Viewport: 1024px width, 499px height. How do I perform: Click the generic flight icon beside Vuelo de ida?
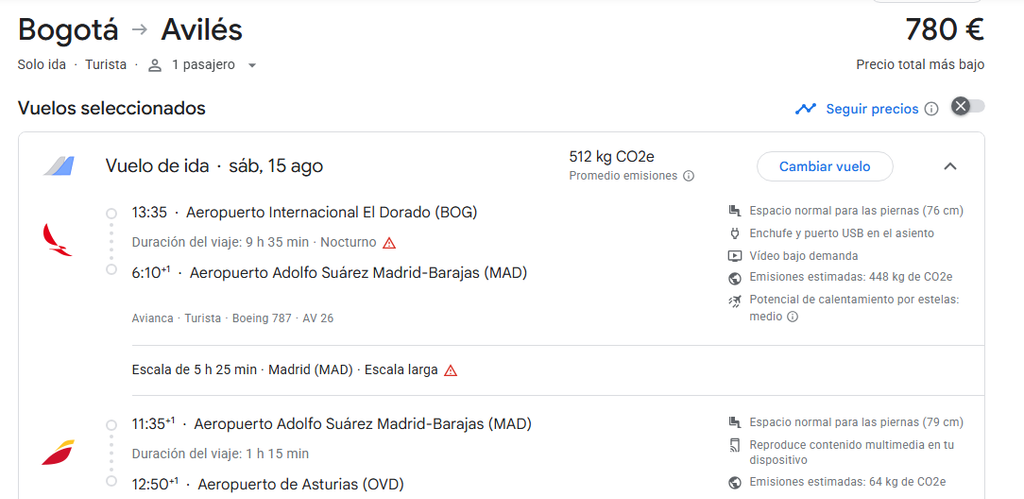point(59,167)
